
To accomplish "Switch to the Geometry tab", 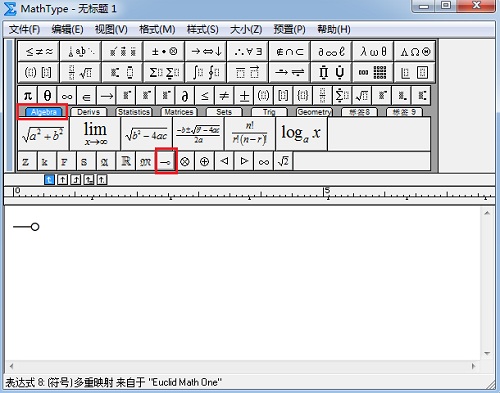I will 314,112.
